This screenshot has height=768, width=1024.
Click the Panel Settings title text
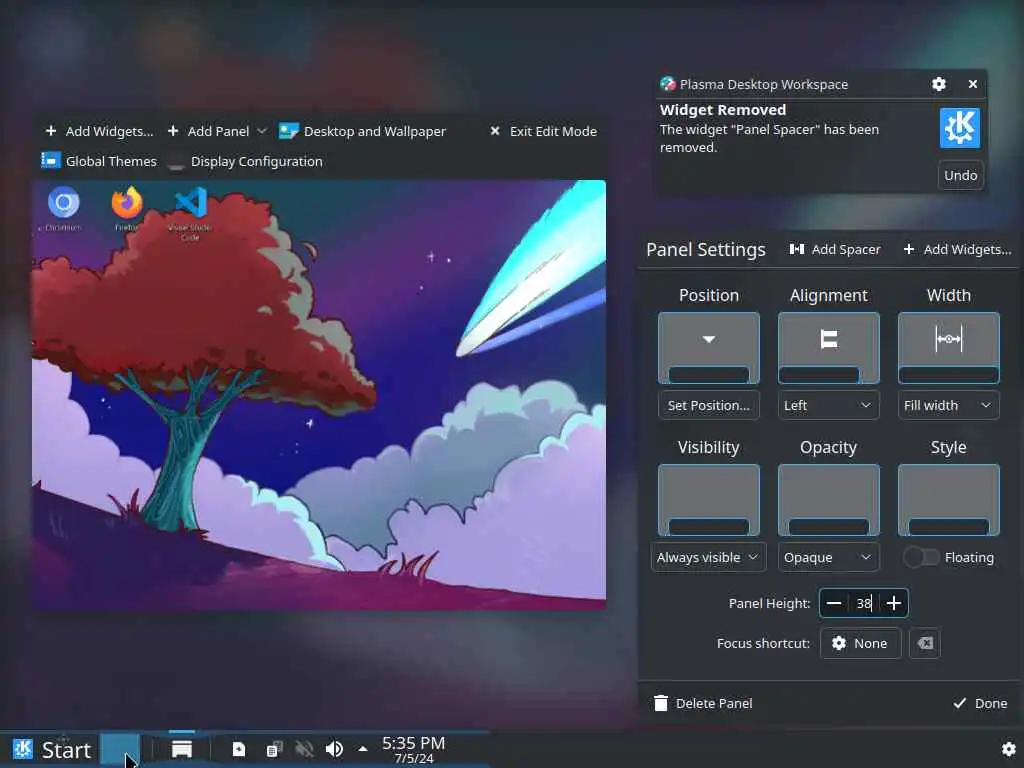tap(705, 249)
